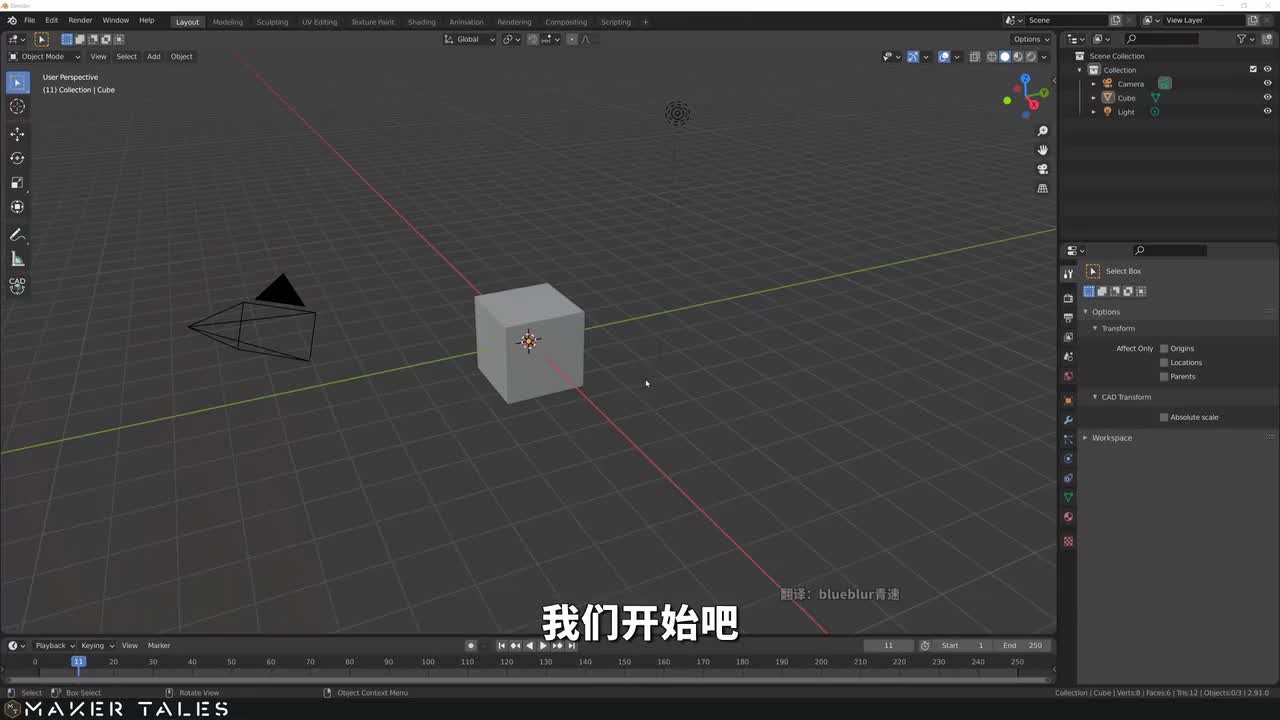The image size is (1280, 720).
Task: Open the Object Data mesh tab
Action: pyautogui.click(x=1068, y=498)
